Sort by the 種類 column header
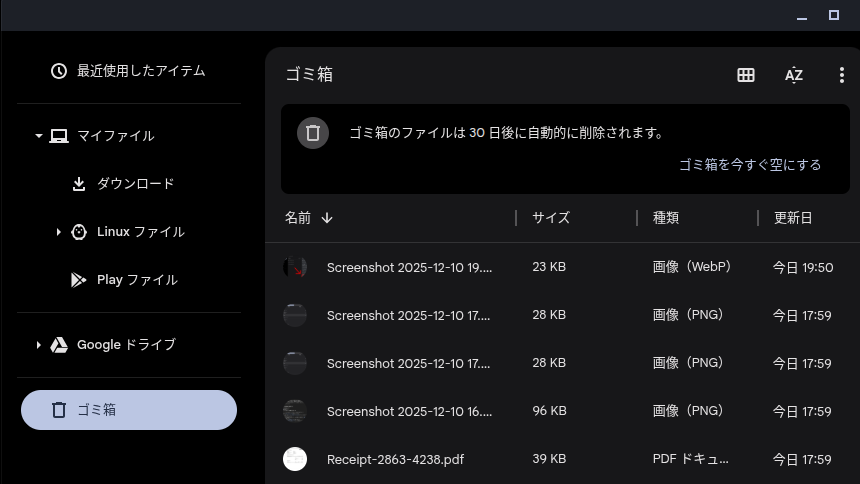860x484 pixels. [x=666, y=218]
